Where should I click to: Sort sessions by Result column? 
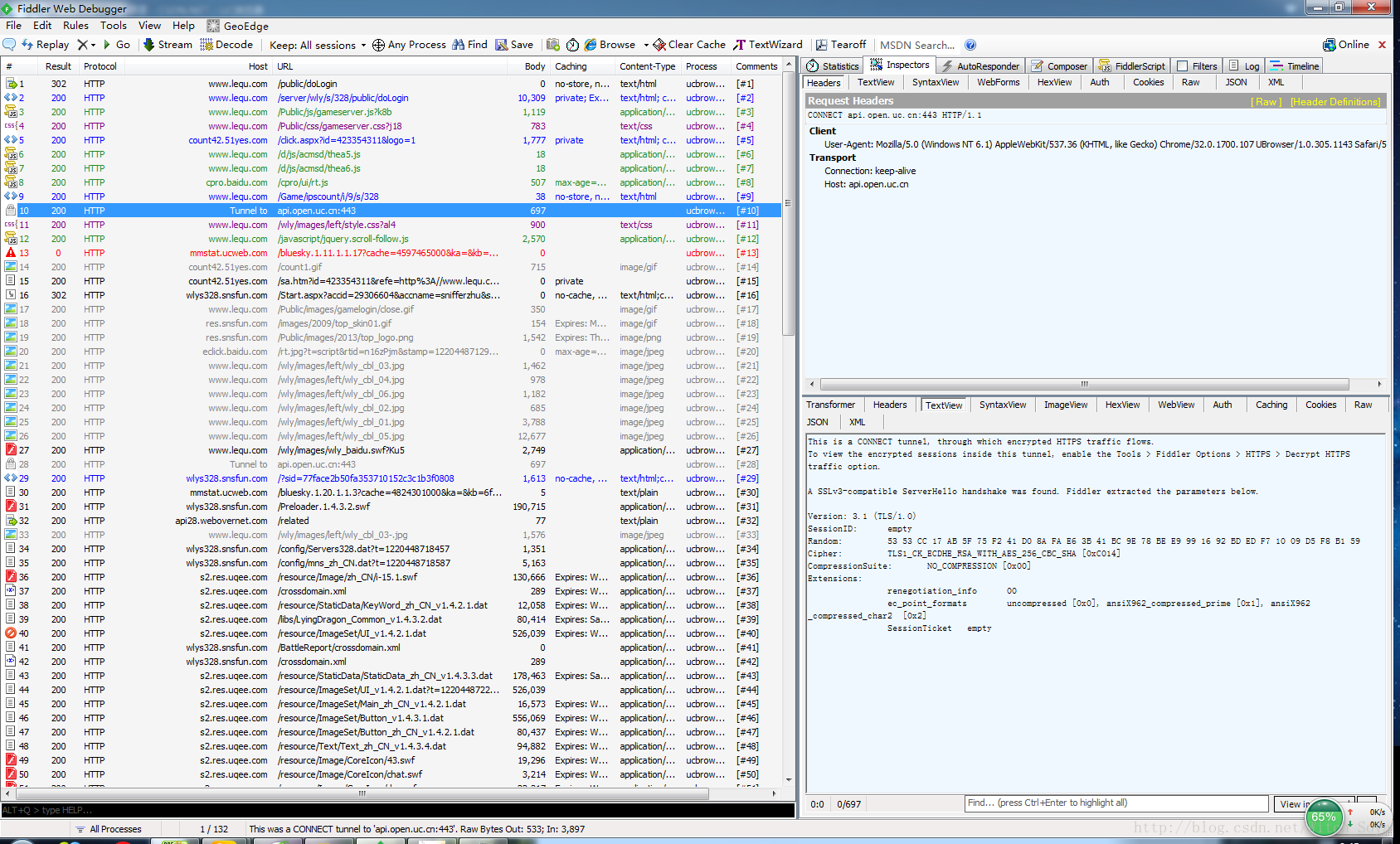[x=58, y=66]
